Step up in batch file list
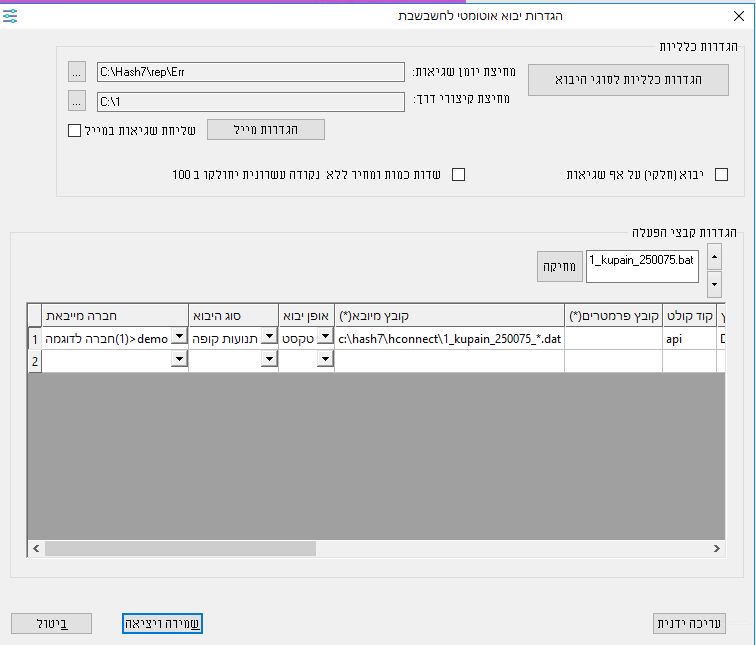Screen dimensions: 756x645 click(x=714, y=257)
